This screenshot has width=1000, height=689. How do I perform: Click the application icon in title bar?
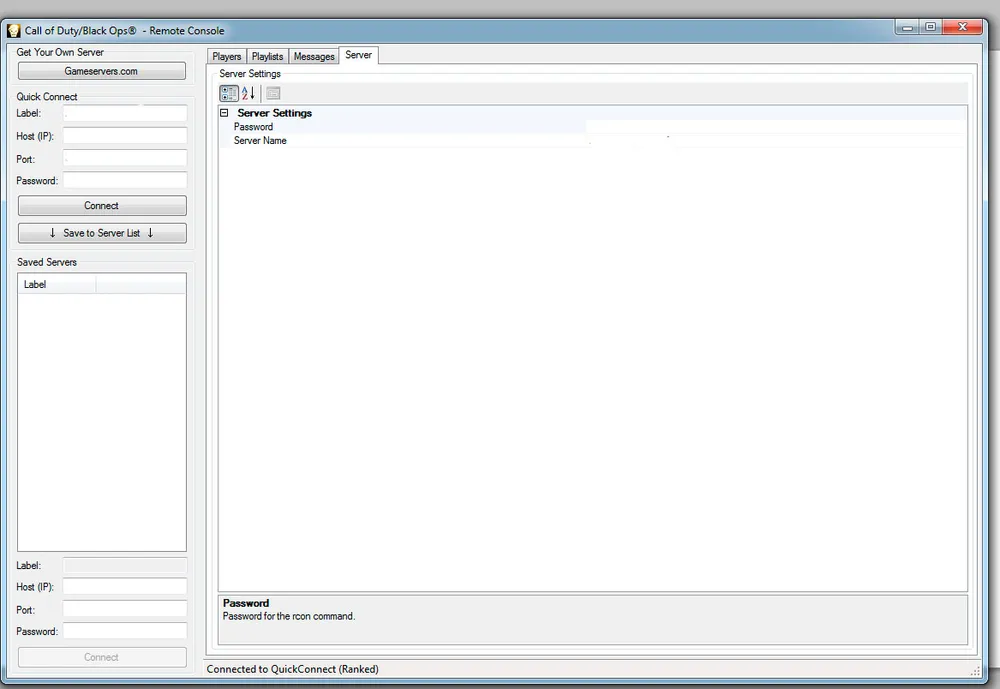tap(13, 30)
